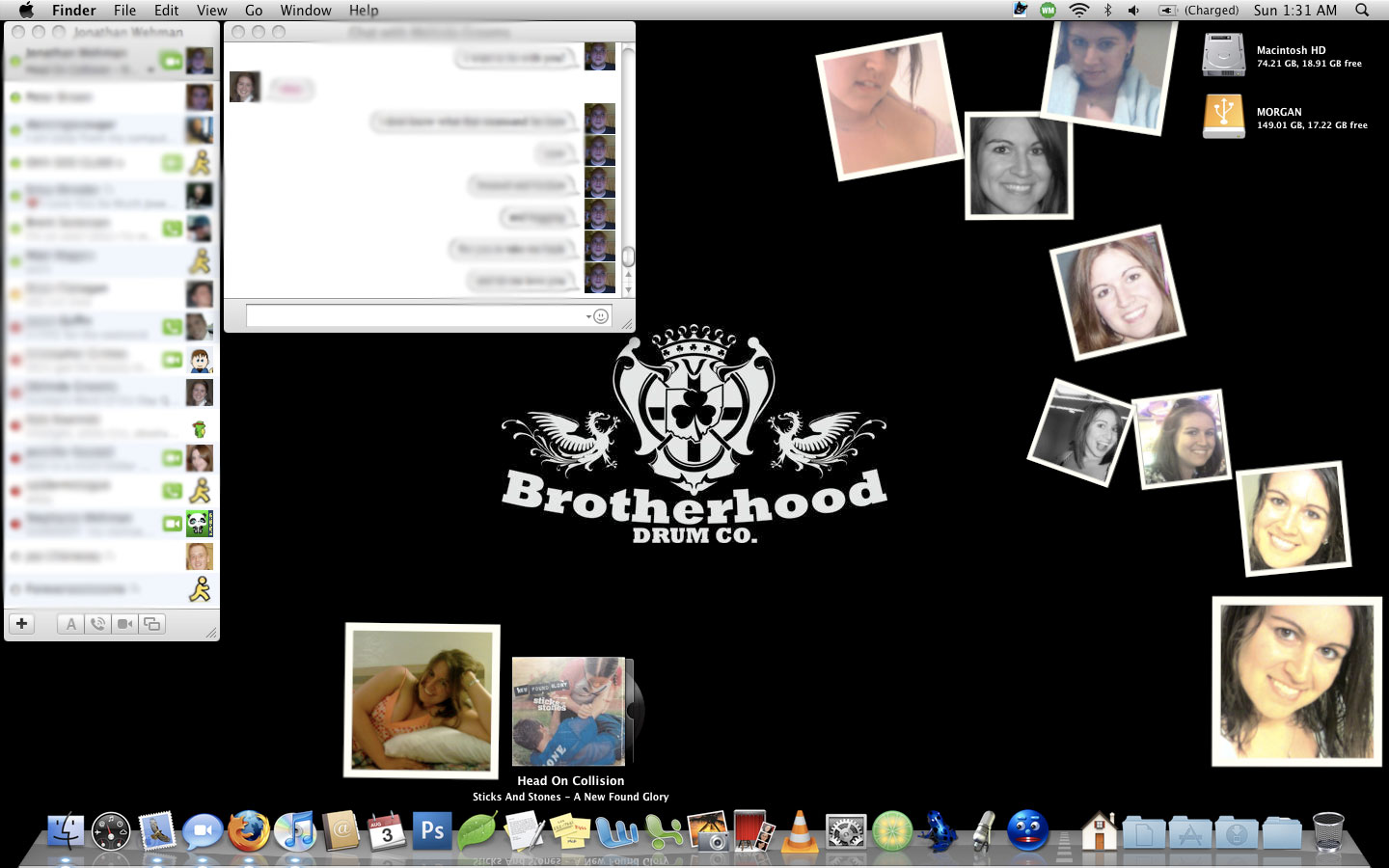The image size is (1389, 868).
Task: Open the Applications folder stack in dock
Action: (1190, 831)
